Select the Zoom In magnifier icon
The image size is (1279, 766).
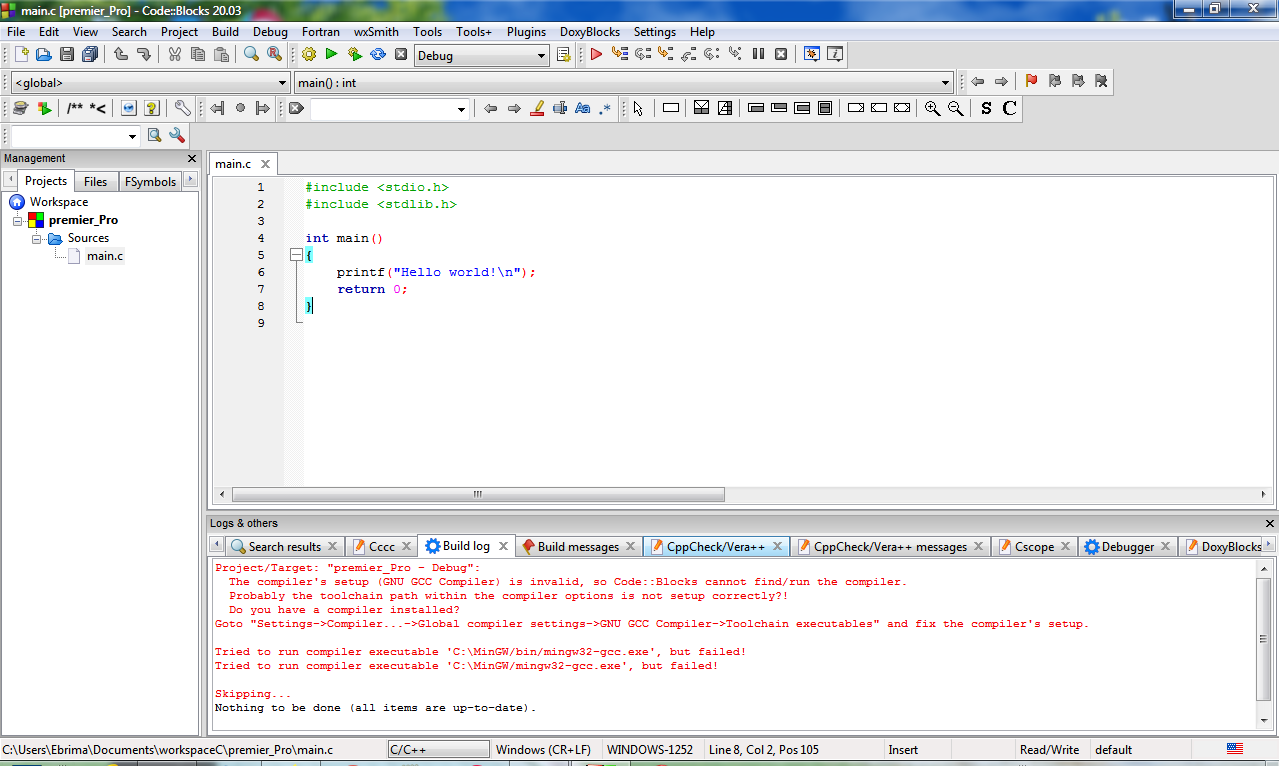932,107
